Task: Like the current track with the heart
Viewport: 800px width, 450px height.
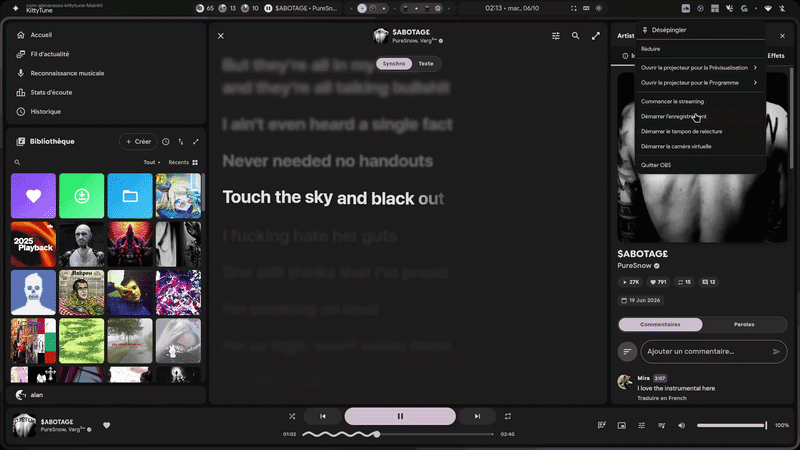Action: [x=107, y=425]
